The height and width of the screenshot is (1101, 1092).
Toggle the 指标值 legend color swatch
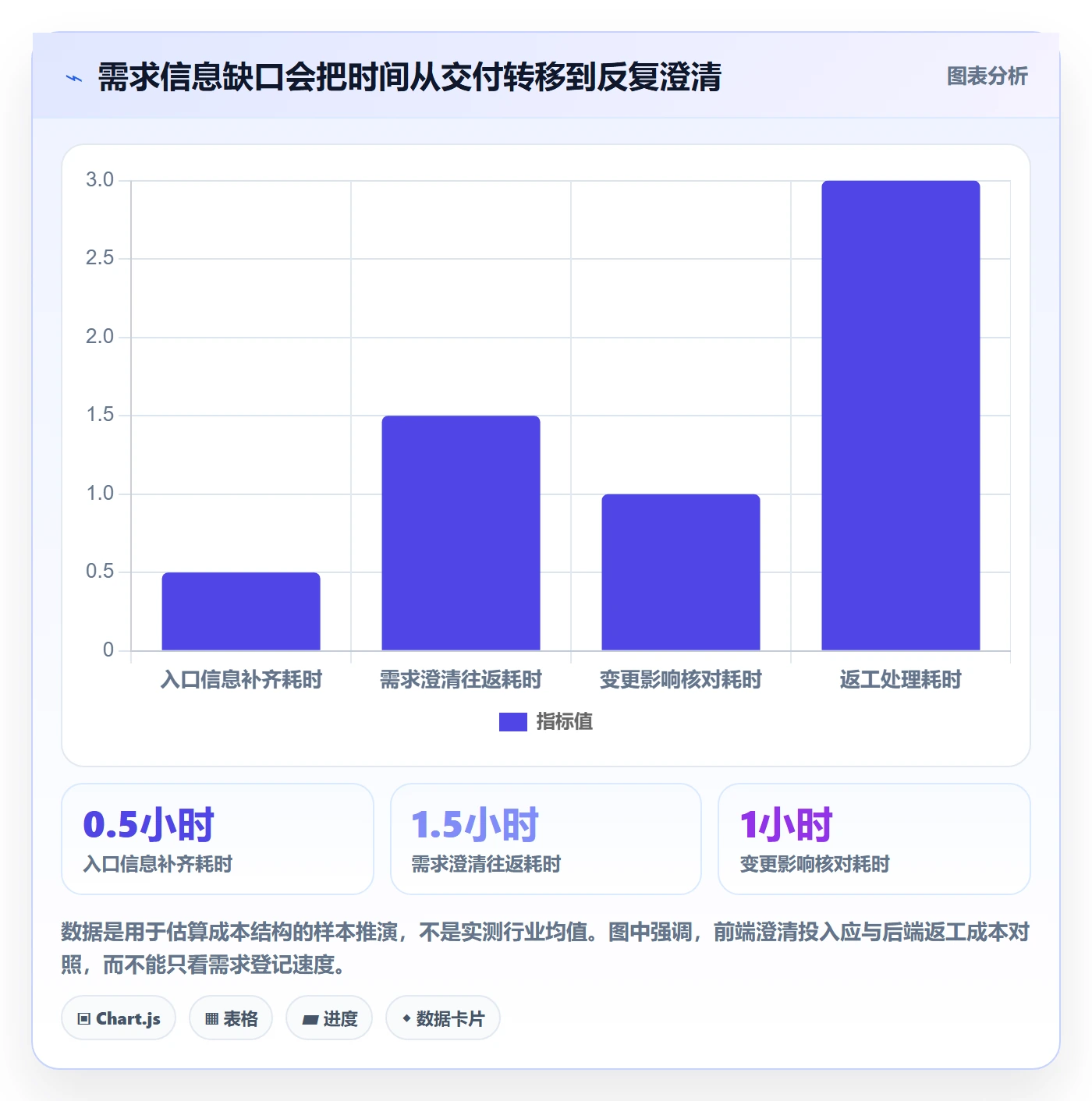click(512, 722)
